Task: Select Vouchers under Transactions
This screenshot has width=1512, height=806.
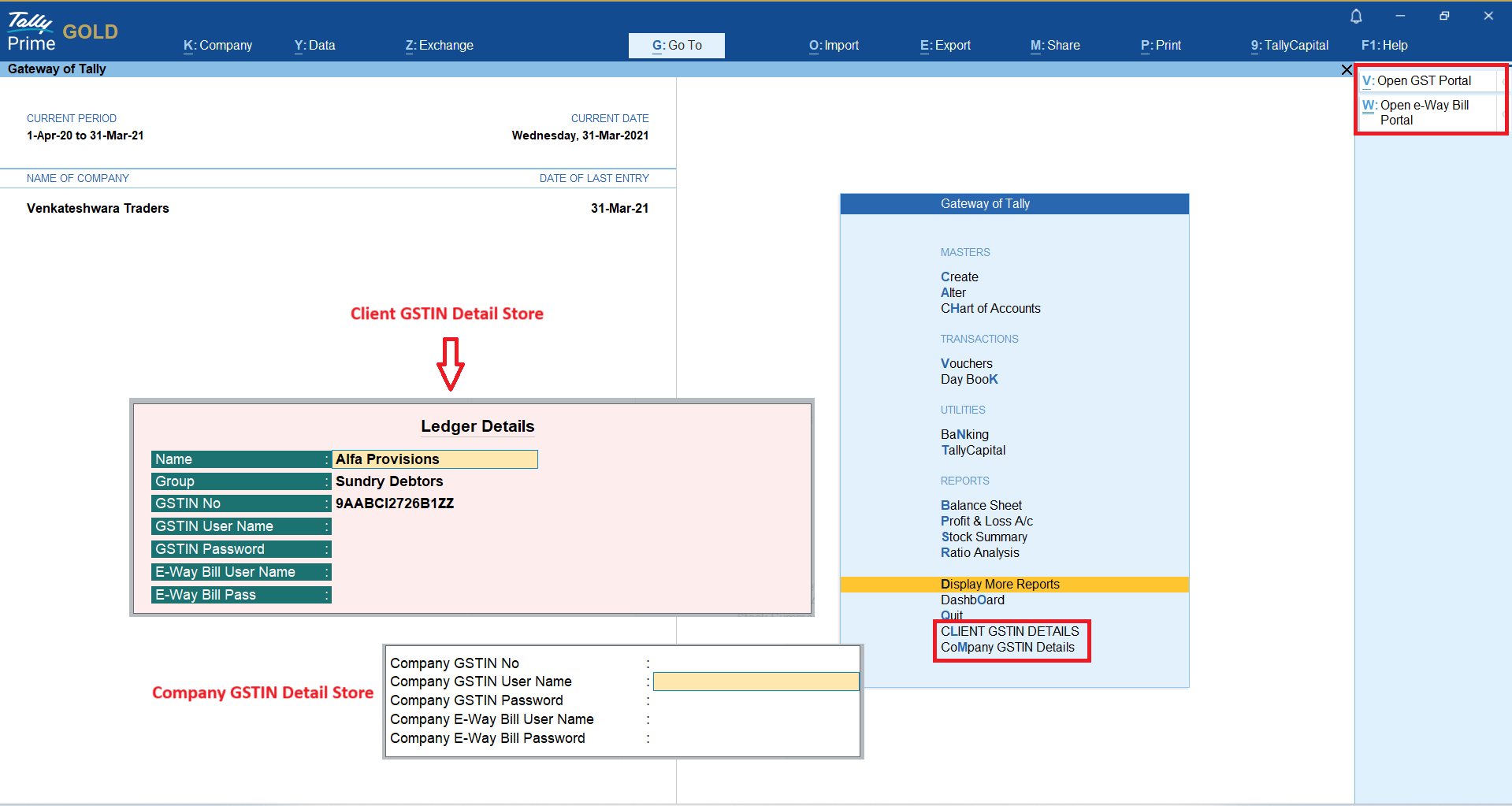Action: click(967, 363)
